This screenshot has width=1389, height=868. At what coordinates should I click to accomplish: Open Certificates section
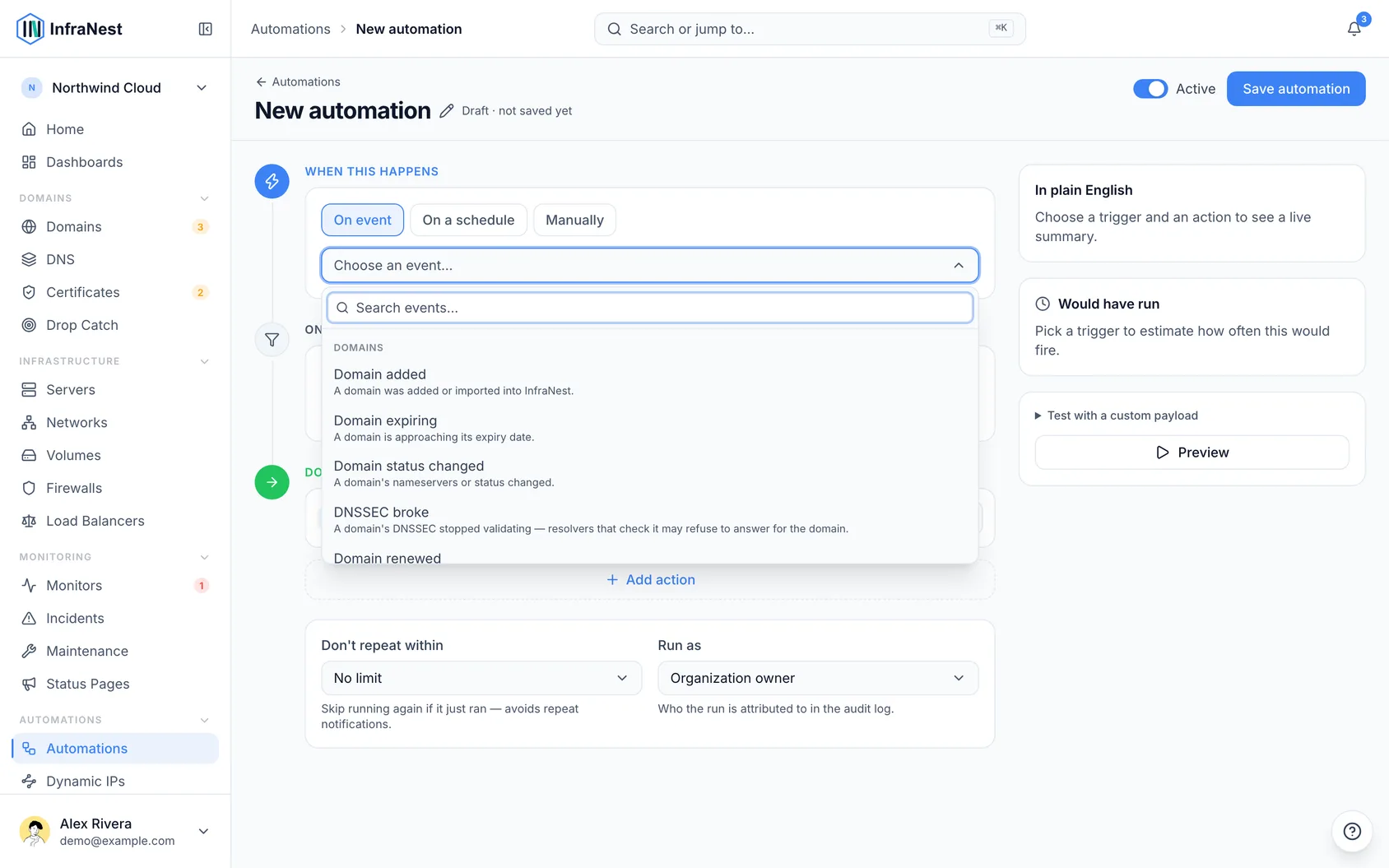click(x=115, y=292)
